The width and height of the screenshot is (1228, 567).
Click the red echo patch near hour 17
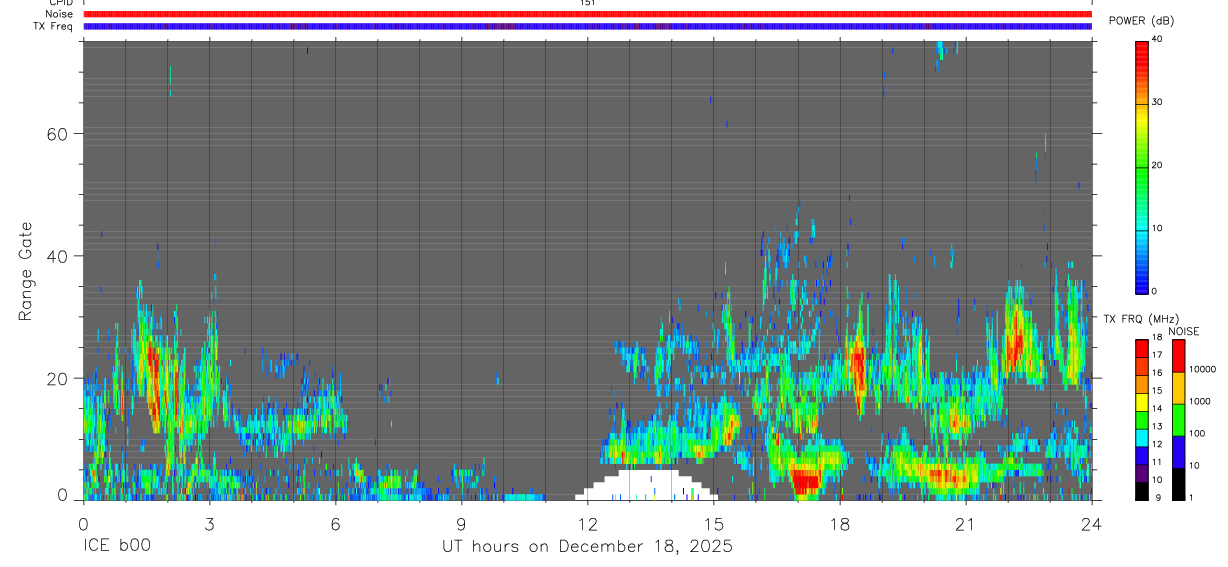(x=805, y=480)
